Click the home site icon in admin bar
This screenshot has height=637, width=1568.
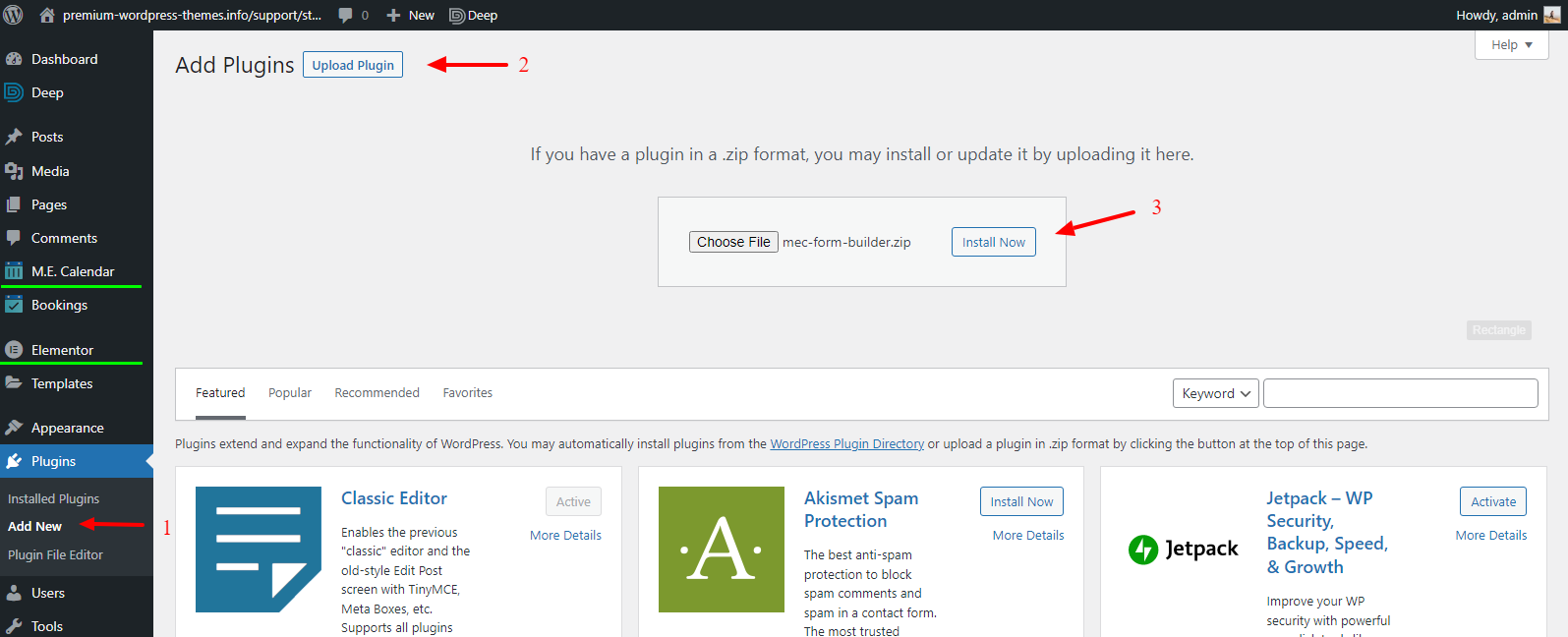tap(46, 15)
